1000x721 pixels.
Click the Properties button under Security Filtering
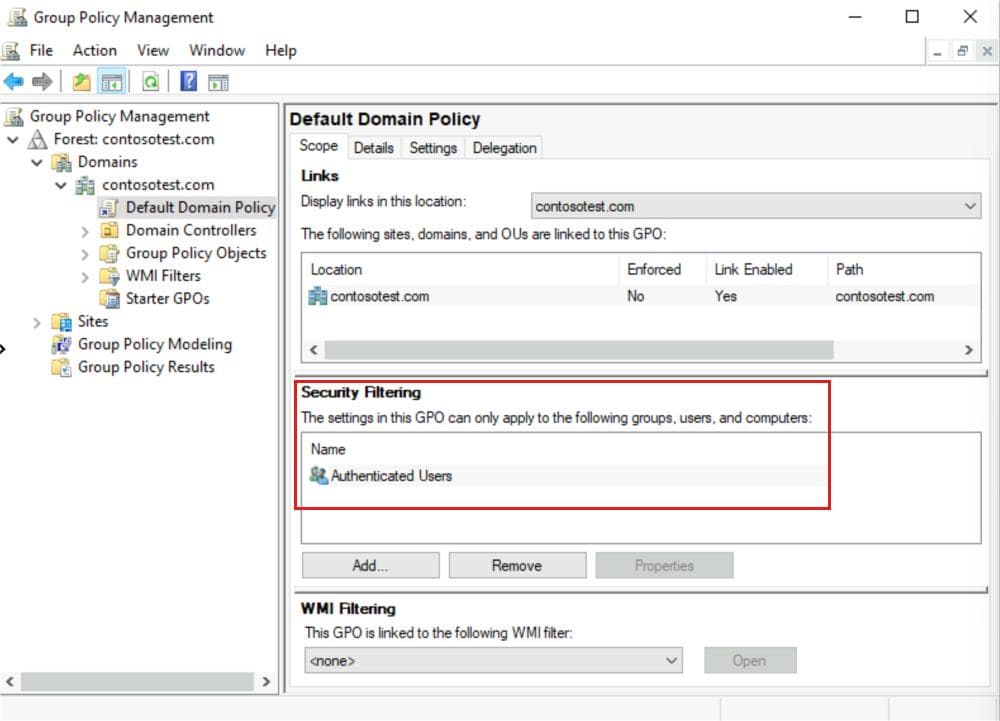(x=665, y=565)
